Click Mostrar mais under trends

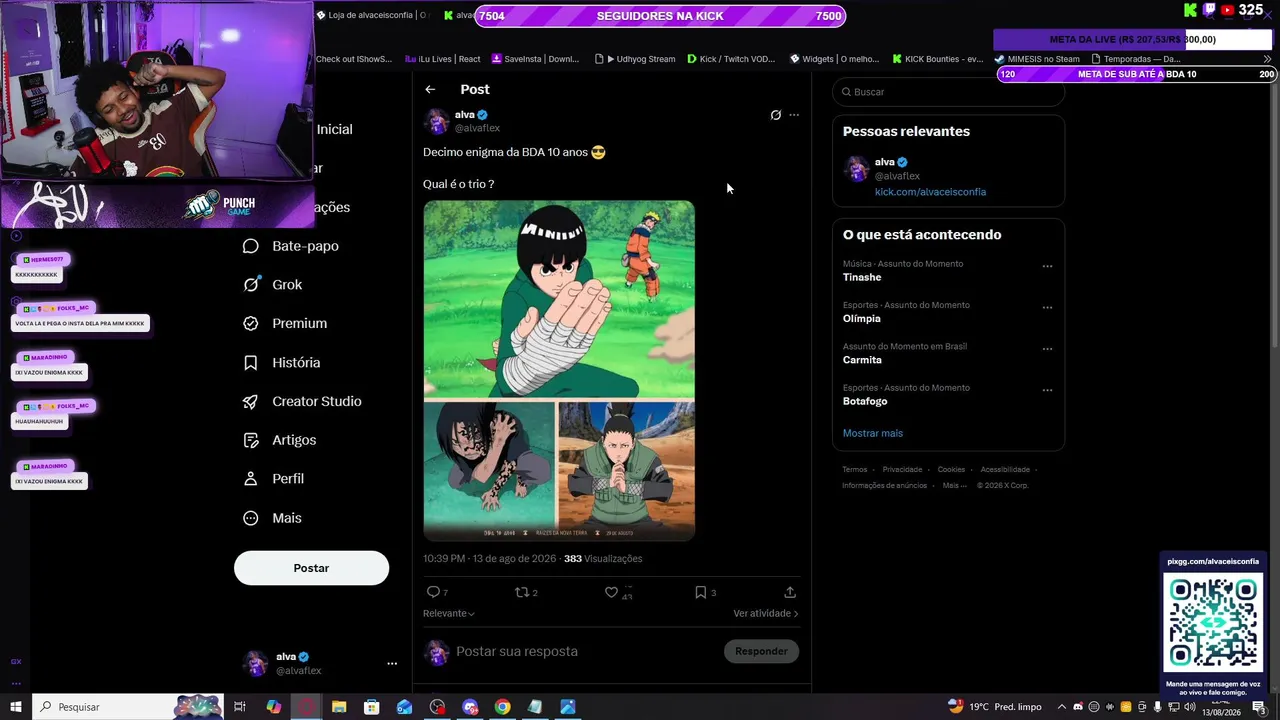873,433
